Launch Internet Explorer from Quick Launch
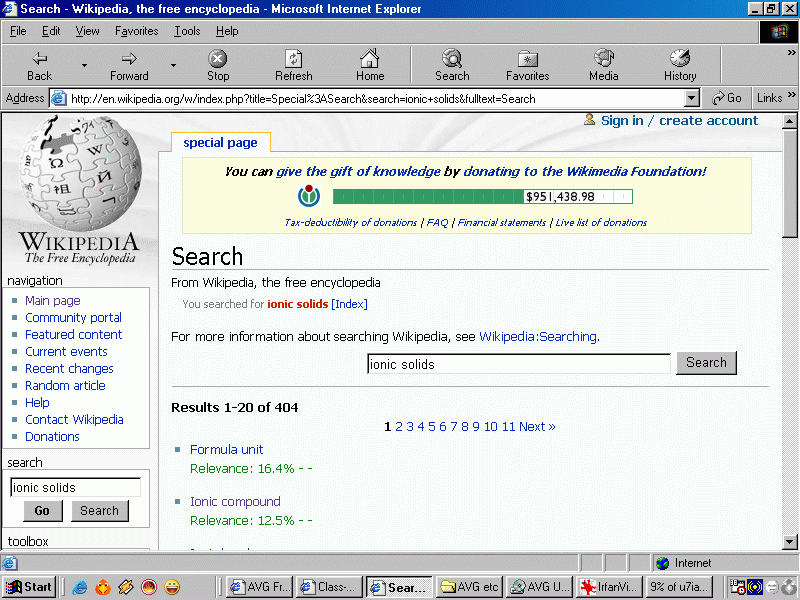 click(x=79, y=587)
